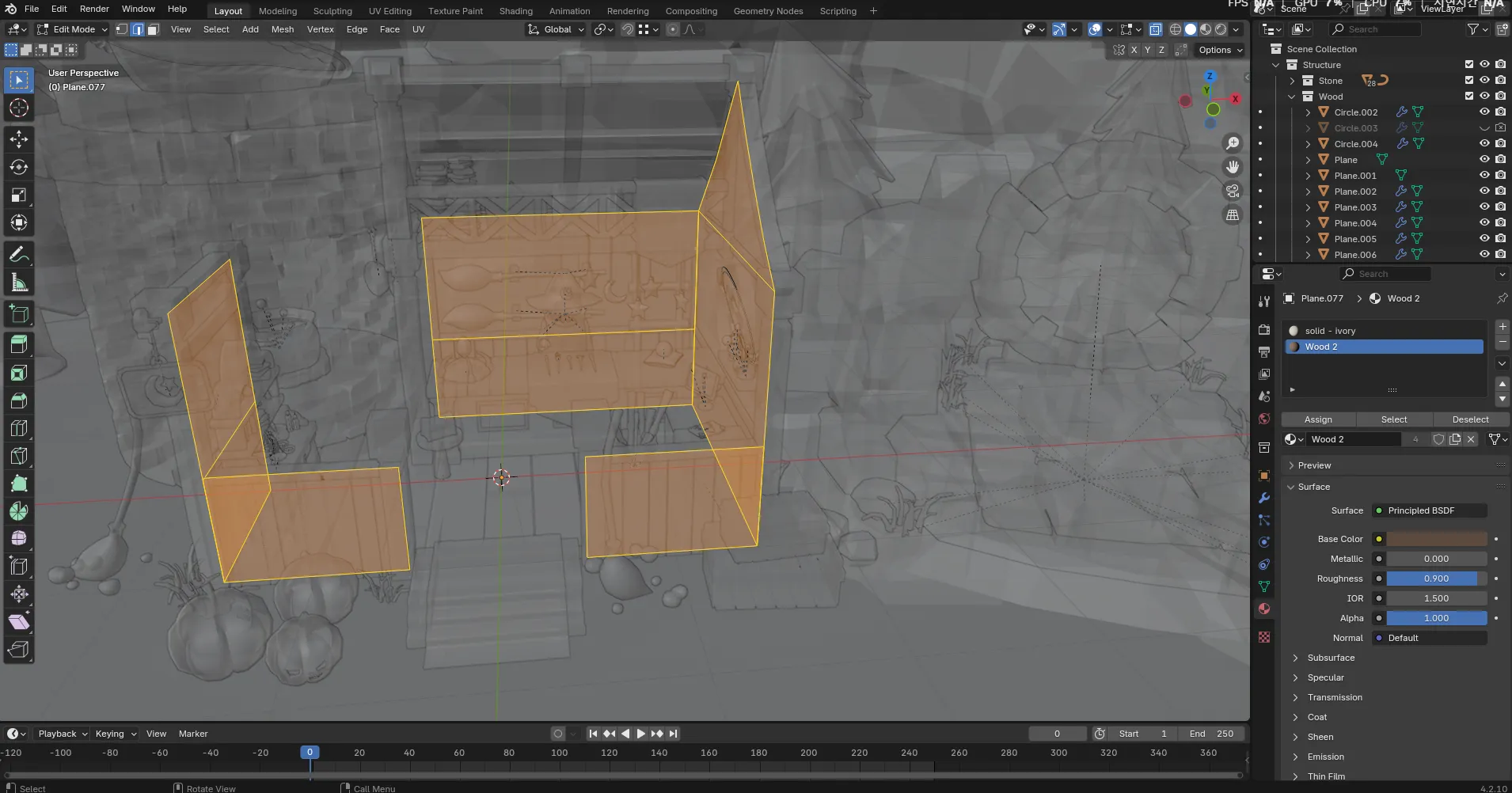Image resolution: width=1512 pixels, height=793 pixels.
Task: Uncheck Structure collection checkbox
Action: [1469, 65]
